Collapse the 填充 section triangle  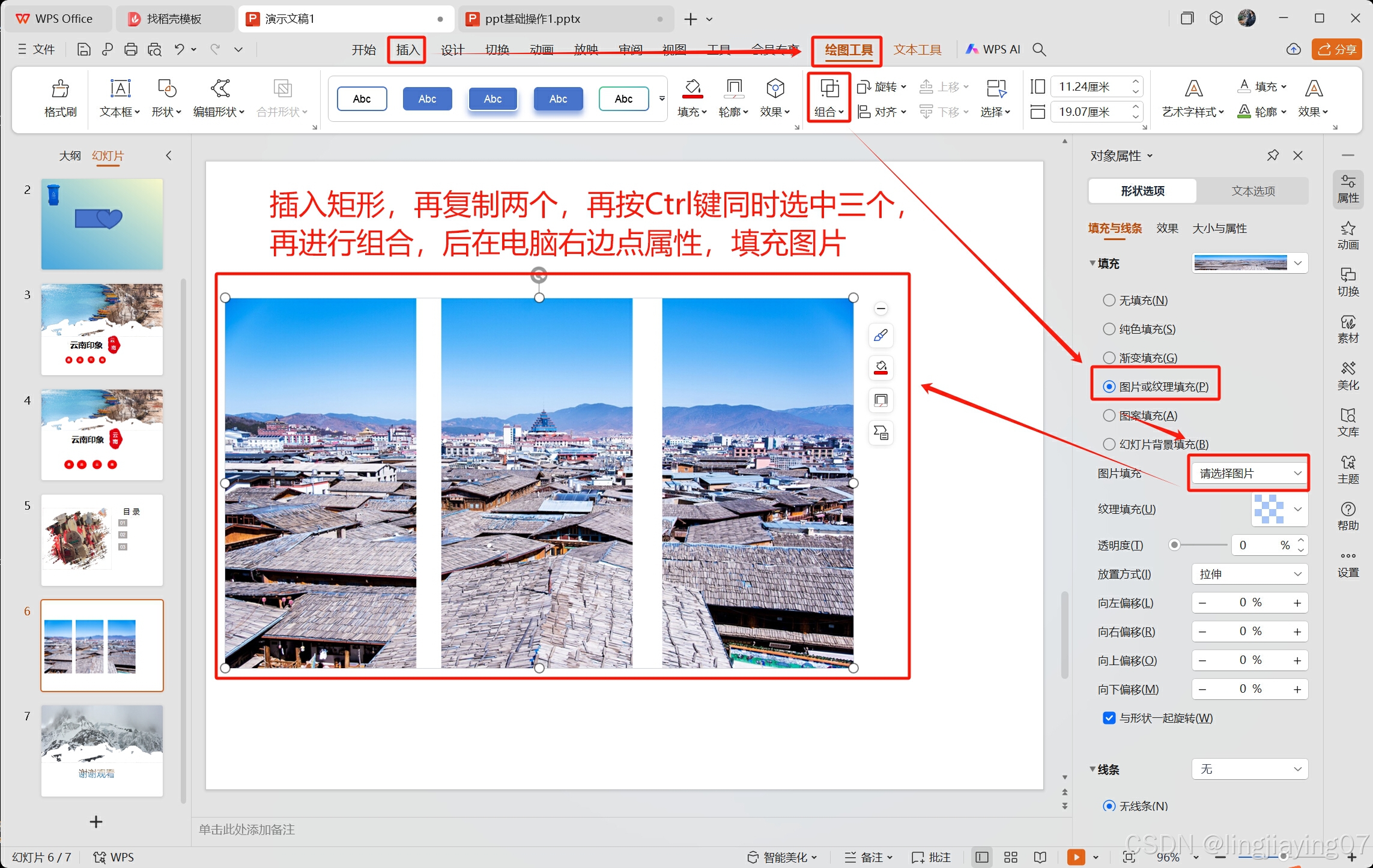(1093, 264)
